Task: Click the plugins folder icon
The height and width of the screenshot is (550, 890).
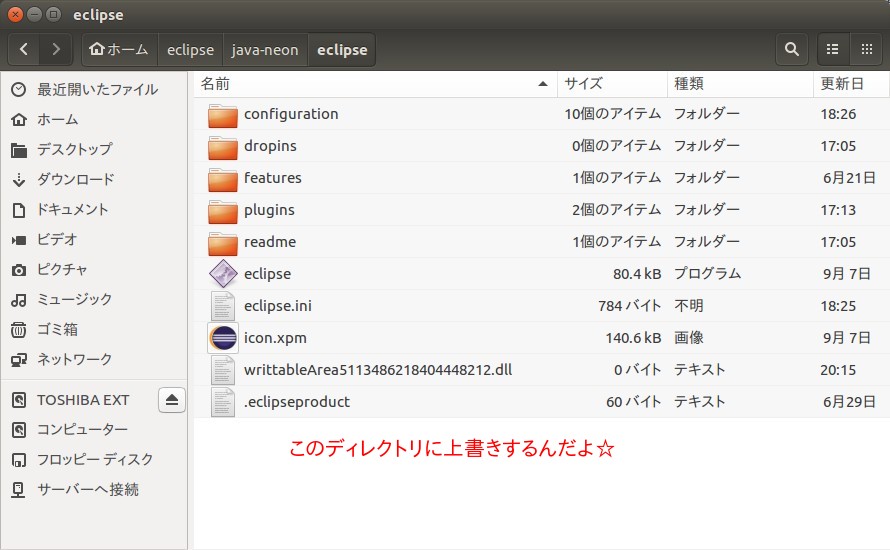Action: point(222,210)
